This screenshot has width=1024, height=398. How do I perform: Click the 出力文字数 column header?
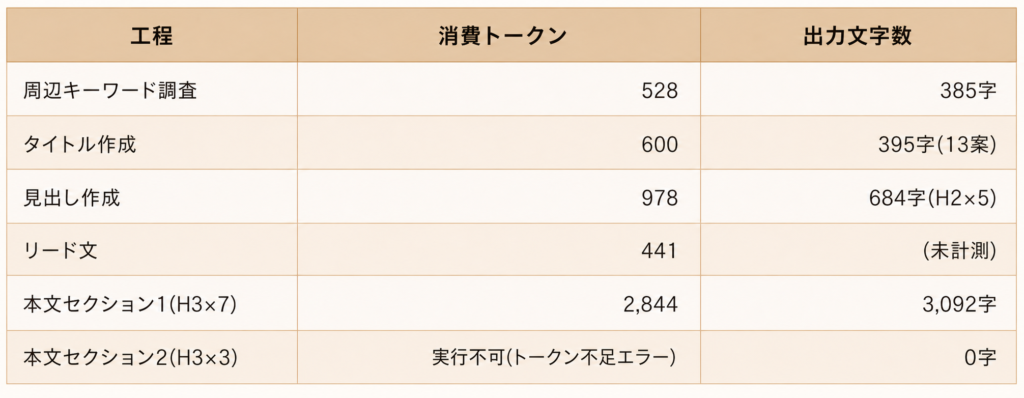[x=857, y=36]
